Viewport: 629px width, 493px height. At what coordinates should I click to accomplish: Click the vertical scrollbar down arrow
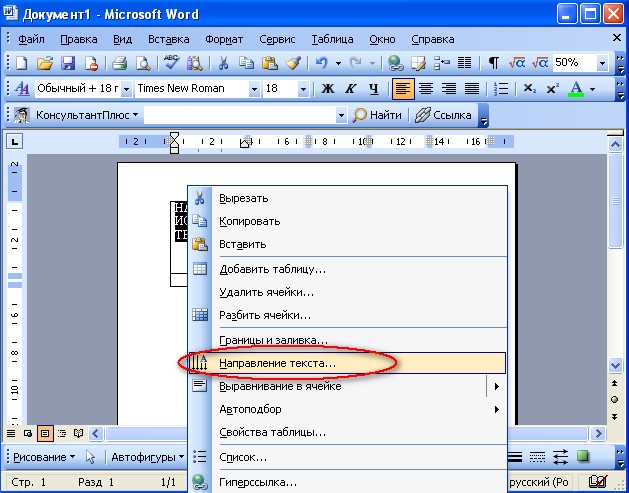[615, 365]
